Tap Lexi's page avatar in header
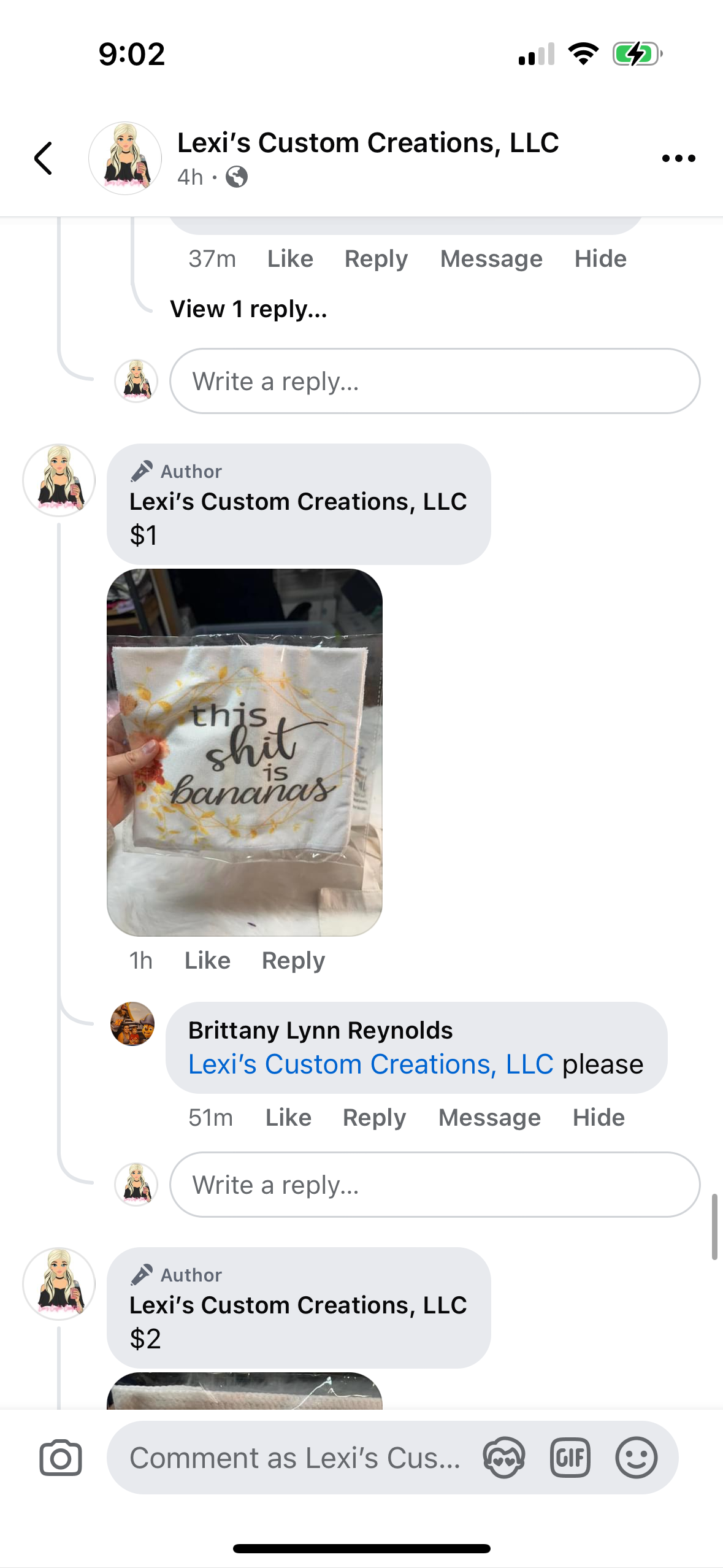This screenshot has width=723, height=1568. 125,158
